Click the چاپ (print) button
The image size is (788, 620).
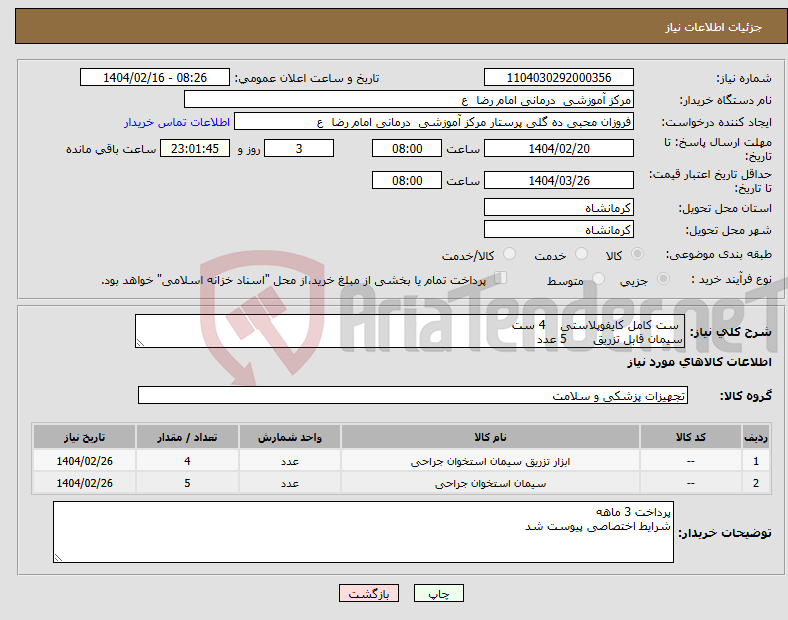coord(438,593)
